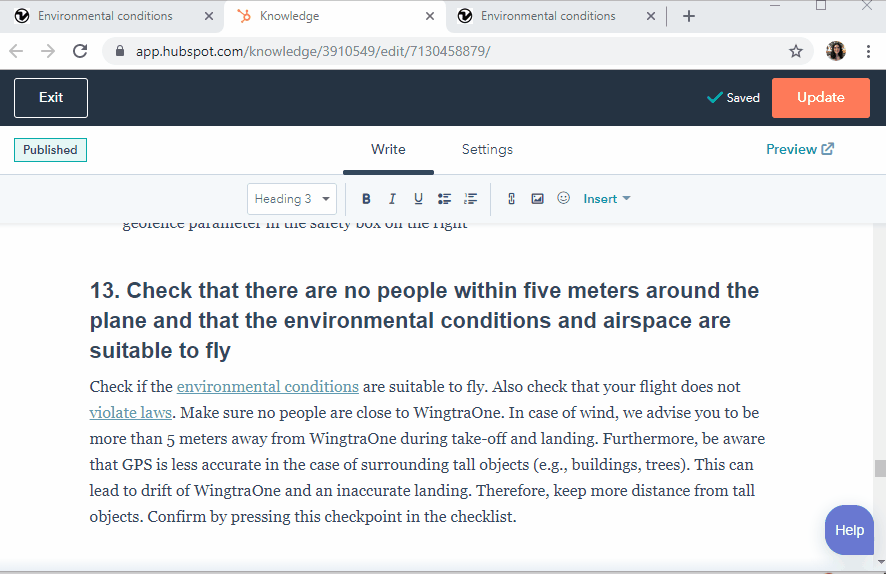The image size is (886, 574).
Task: Insert a bulleted list
Action: 445,199
